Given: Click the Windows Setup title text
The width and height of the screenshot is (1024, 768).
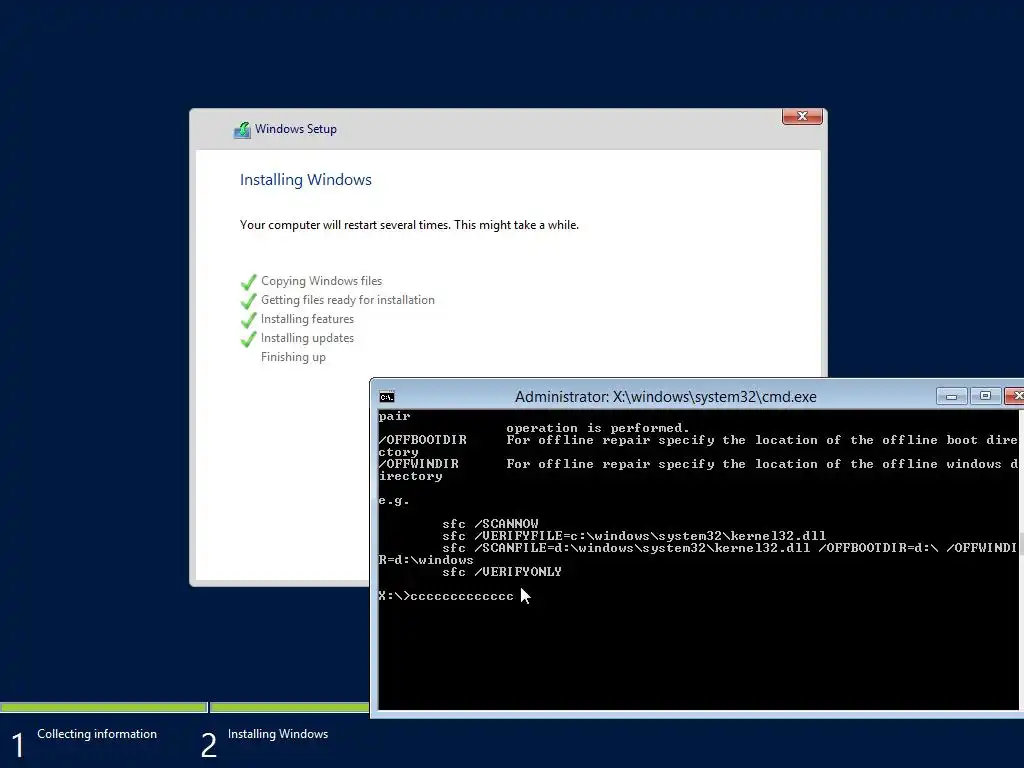Looking at the screenshot, I should (x=296, y=129).
